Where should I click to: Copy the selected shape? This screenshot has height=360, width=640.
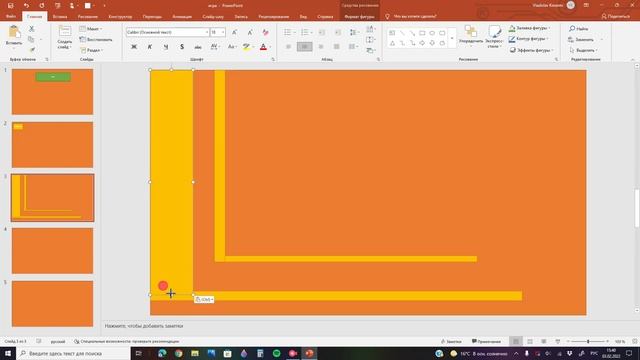31,39
